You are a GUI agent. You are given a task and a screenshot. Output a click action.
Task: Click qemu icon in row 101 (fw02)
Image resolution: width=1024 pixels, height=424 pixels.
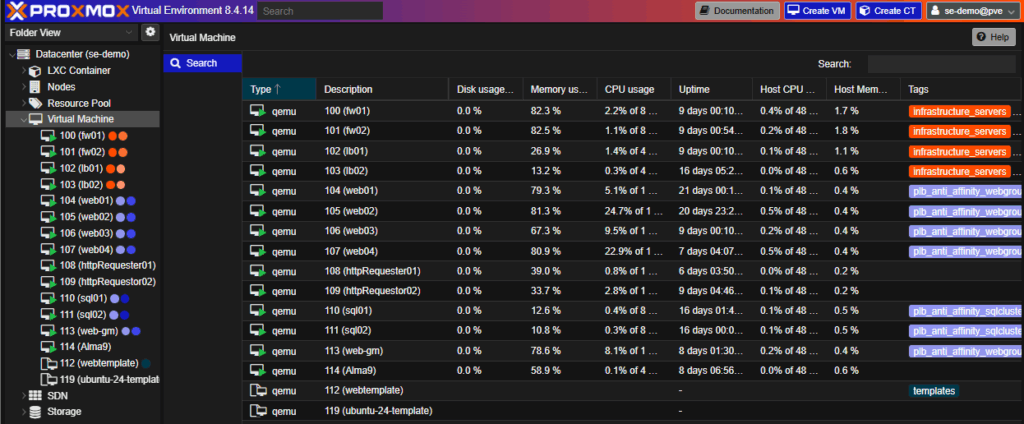coord(259,131)
